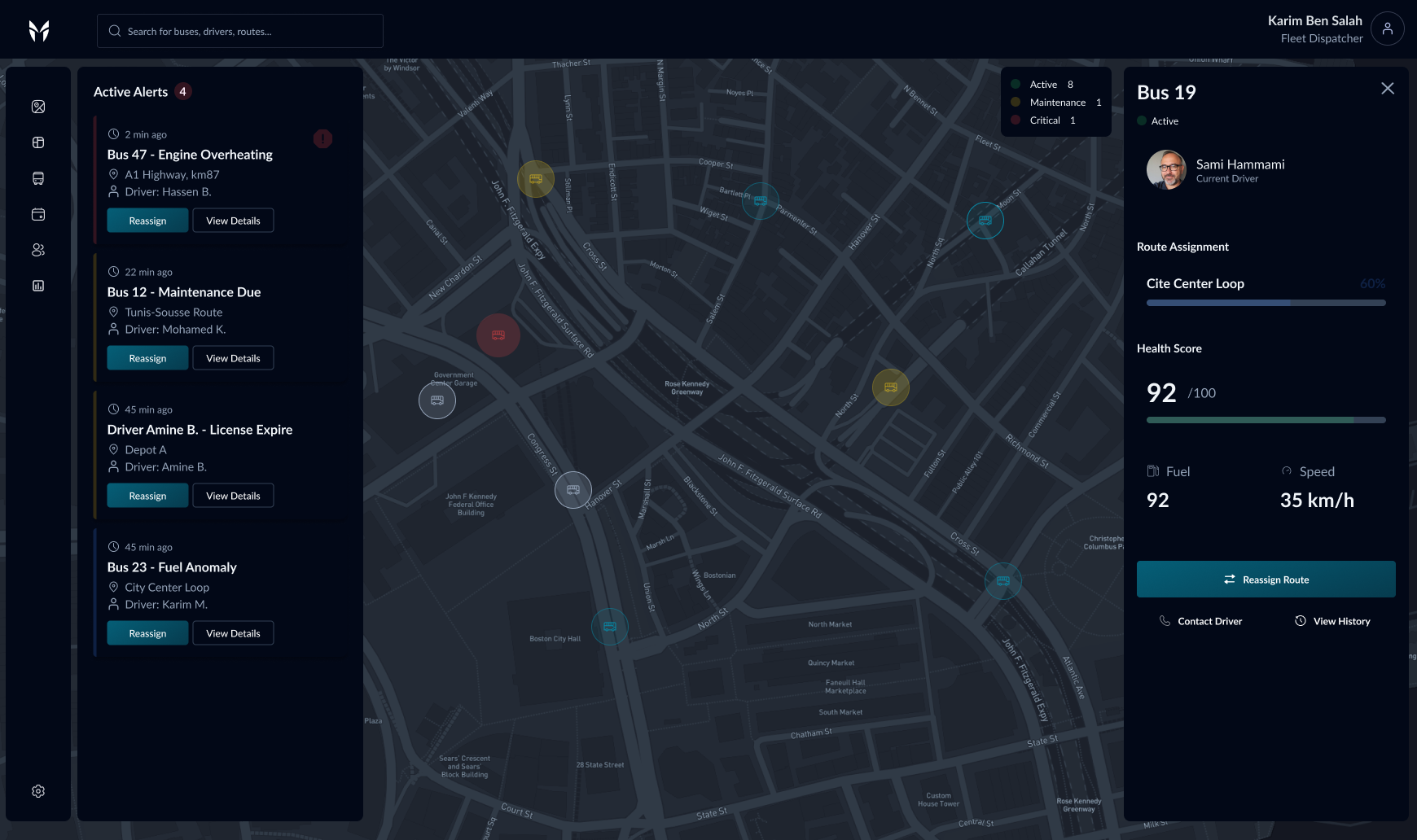Filter map by Active legend entry
The width and height of the screenshot is (1417, 840).
[x=1044, y=85]
